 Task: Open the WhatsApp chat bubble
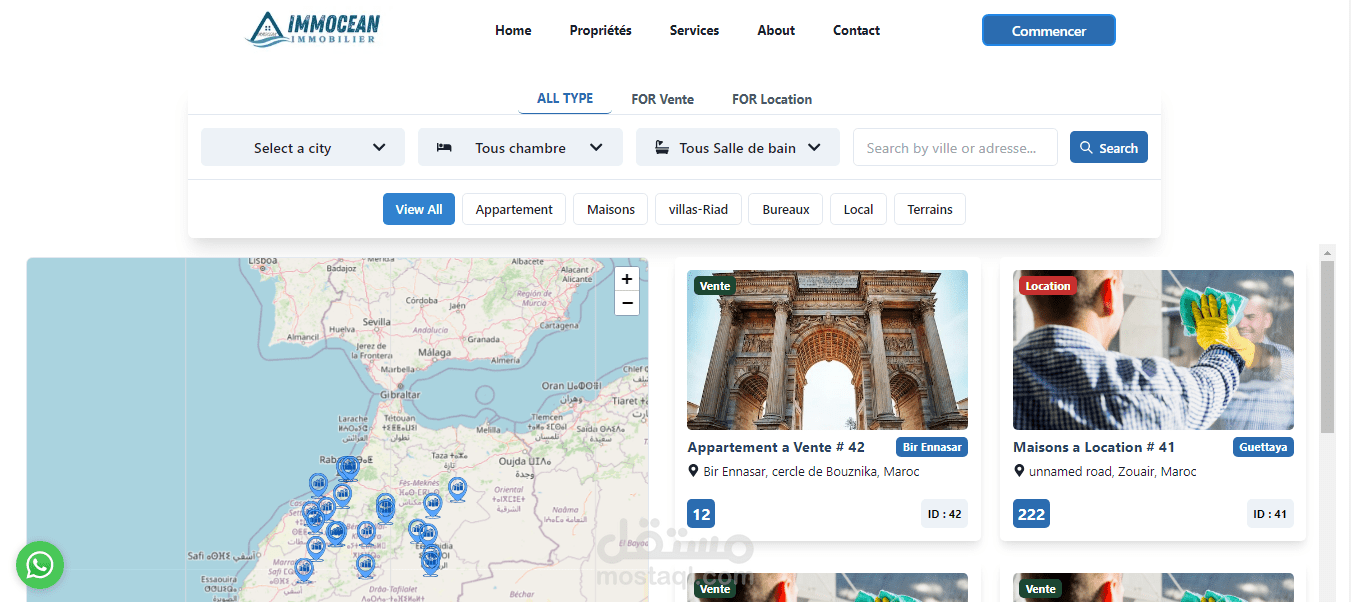(40, 565)
